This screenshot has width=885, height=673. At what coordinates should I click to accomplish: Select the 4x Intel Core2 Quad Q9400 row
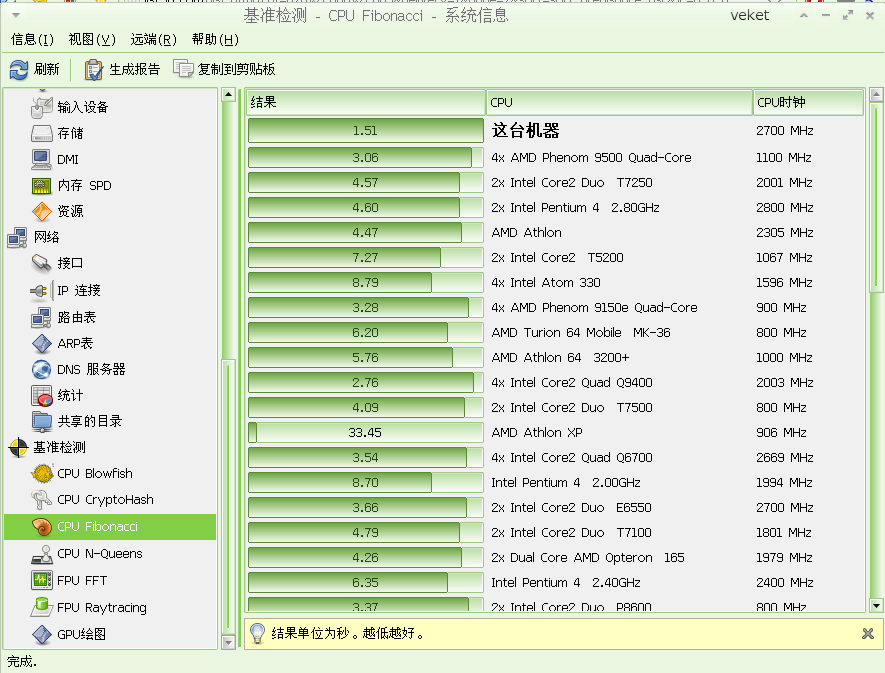tap(555, 382)
